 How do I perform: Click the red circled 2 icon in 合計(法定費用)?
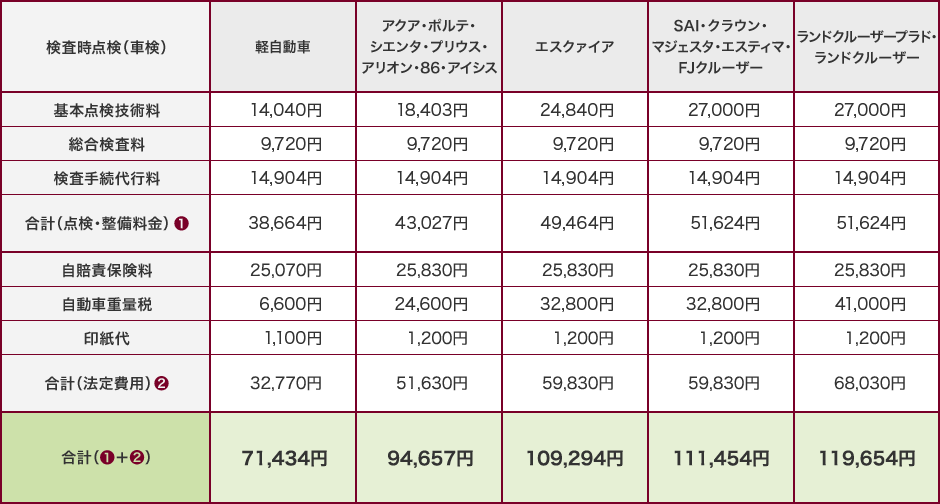(x=161, y=383)
